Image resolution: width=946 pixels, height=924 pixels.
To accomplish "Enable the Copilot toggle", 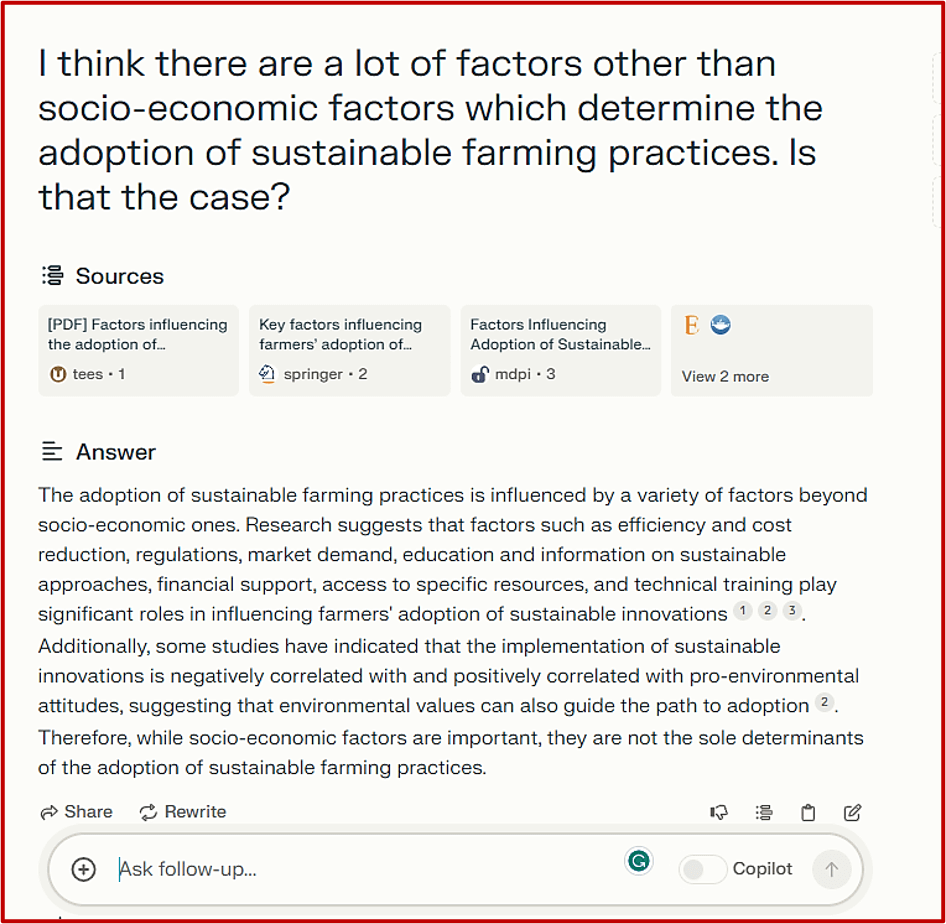I will click(703, 869).
